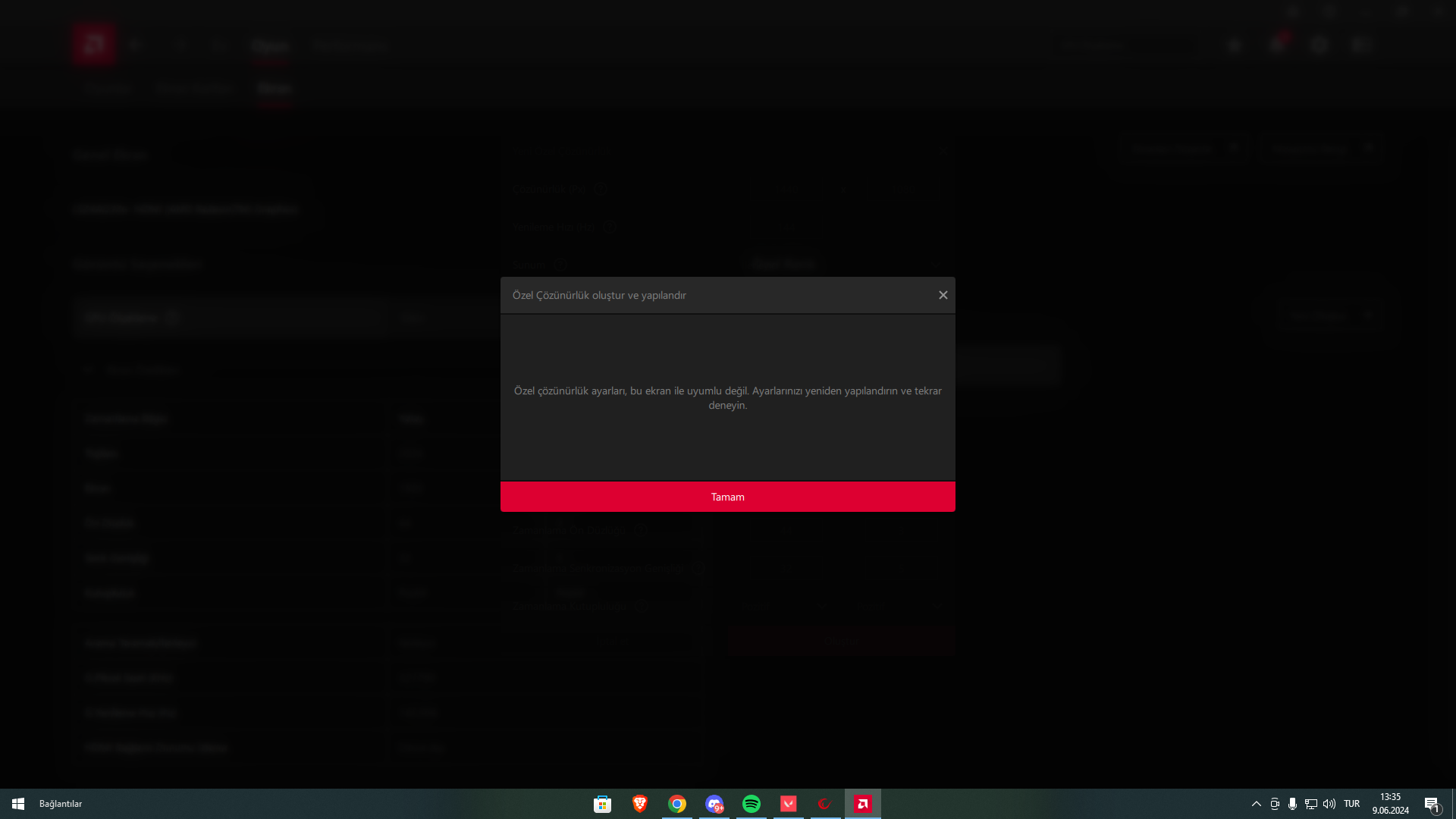Launch Brave browser from the taskbar
The image size is (1456, 819).
click(x=640, y=804)
